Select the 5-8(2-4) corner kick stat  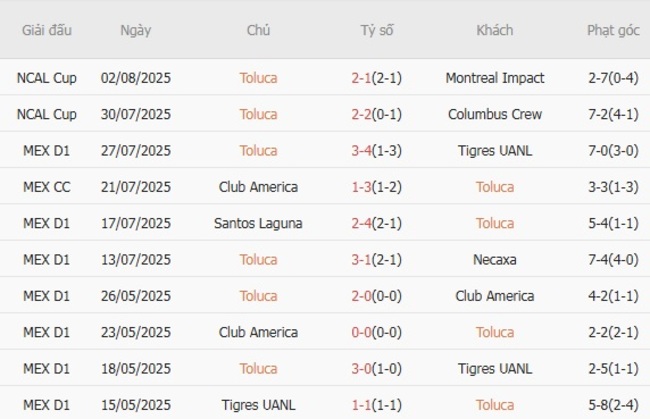(613, 405)
